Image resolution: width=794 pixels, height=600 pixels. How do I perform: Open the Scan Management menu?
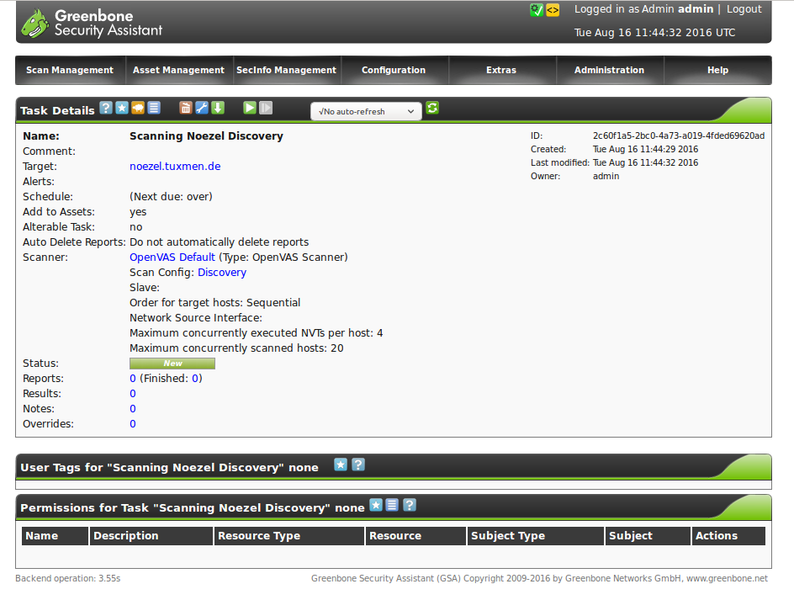point(69,70)
